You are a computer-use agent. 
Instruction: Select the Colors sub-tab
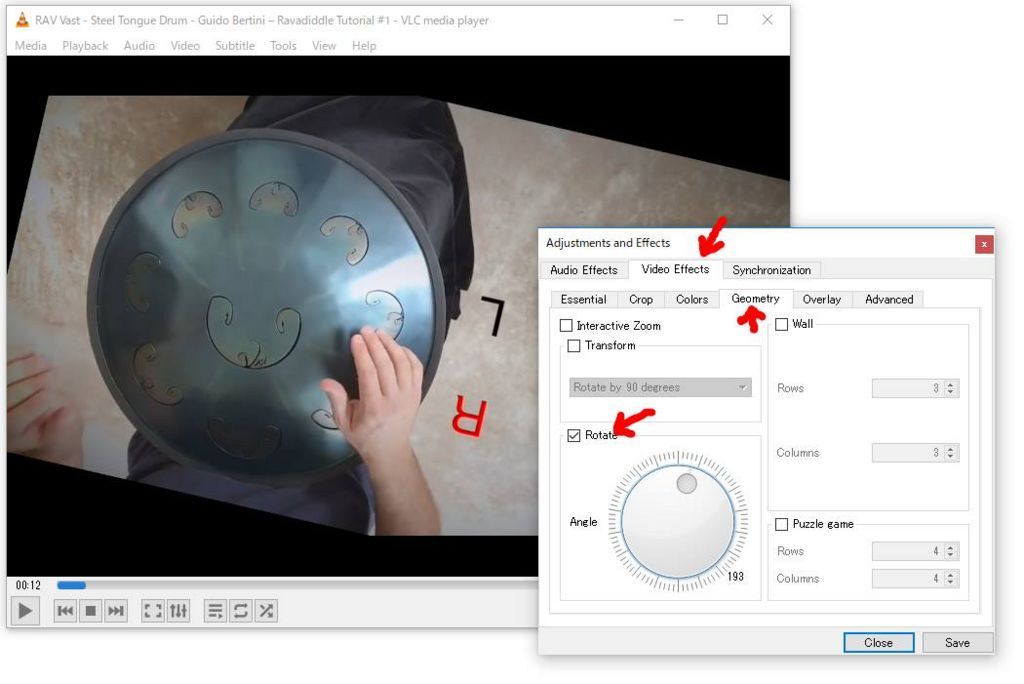[692, 299]
